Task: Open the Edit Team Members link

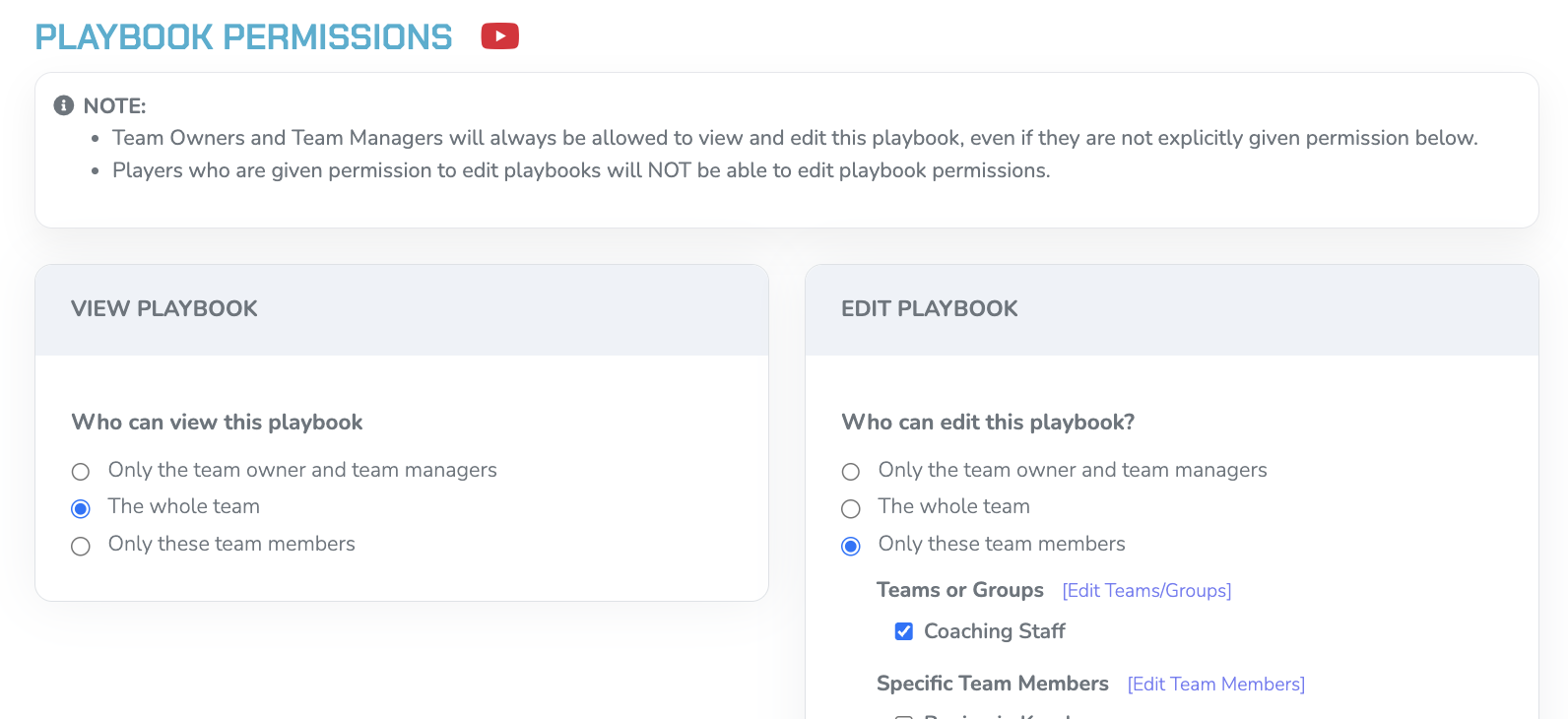Action: 1216,684
